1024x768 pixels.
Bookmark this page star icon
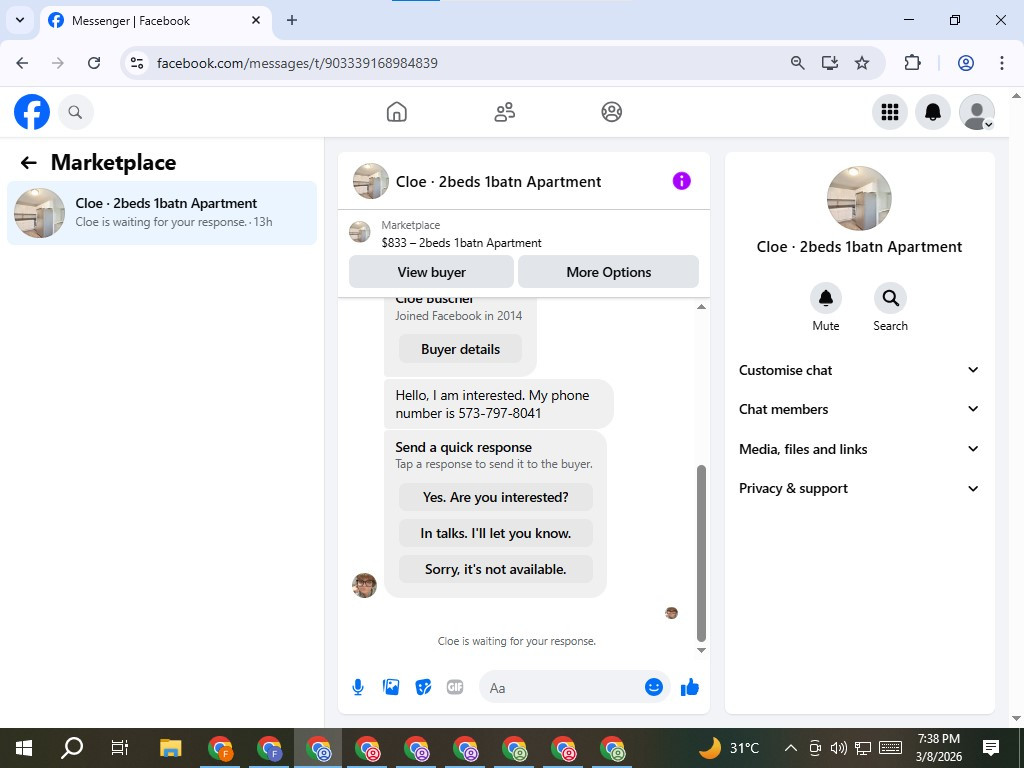(x=862, y=63)
